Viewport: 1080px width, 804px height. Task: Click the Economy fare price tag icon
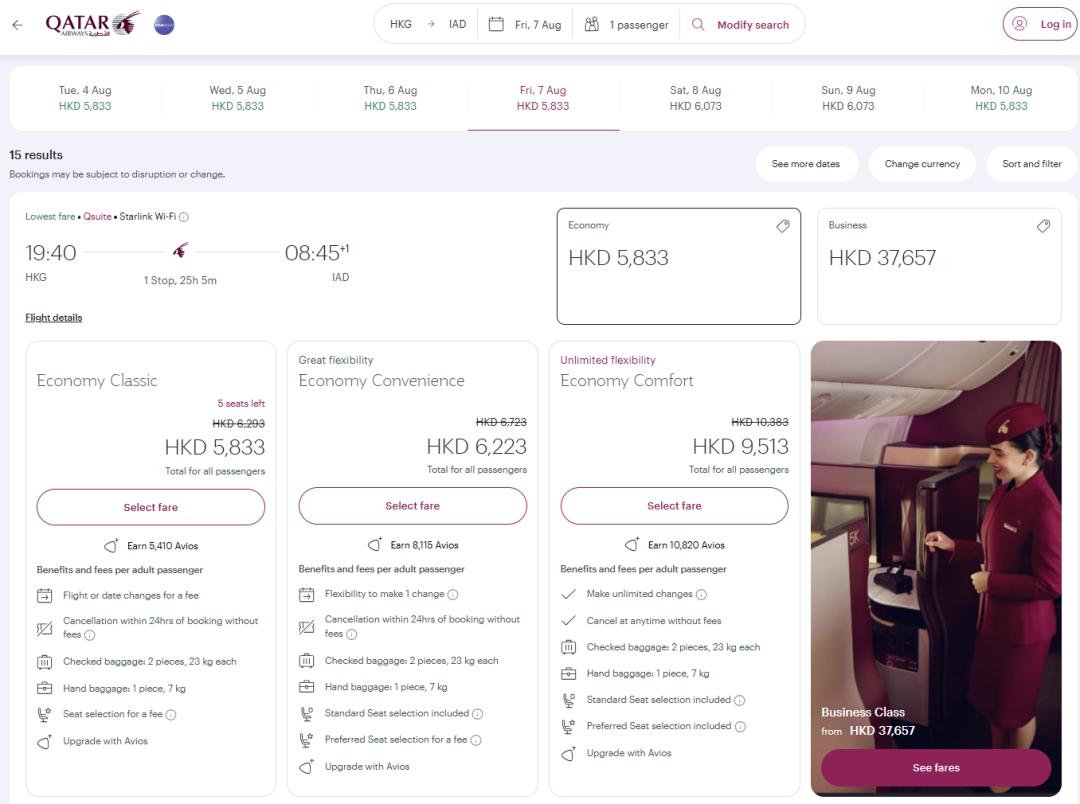click(782, 226)
